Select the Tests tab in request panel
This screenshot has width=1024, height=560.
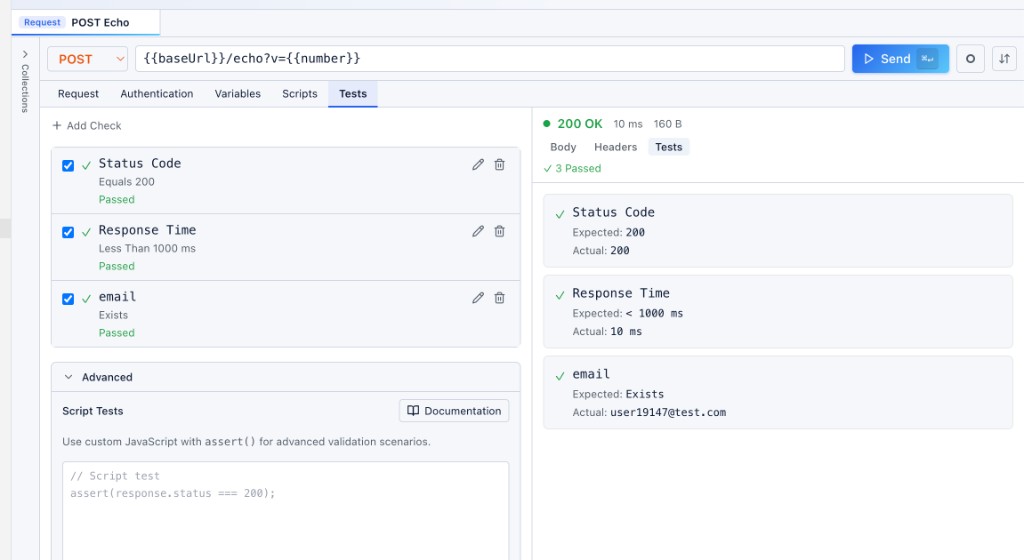[x=353, y=94]
